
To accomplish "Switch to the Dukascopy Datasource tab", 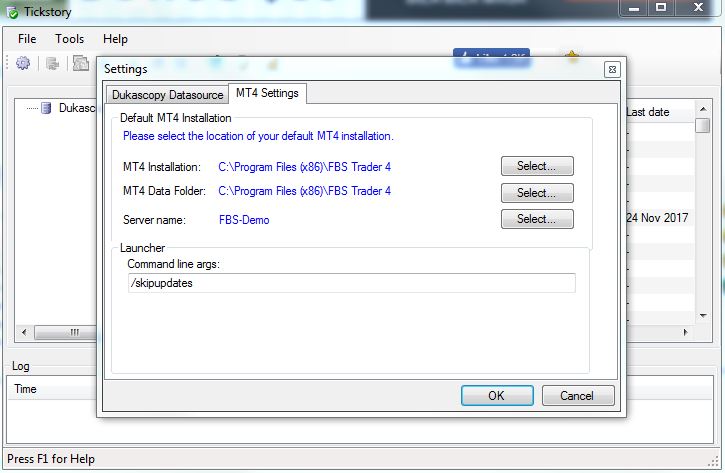I will click(167, 95).
